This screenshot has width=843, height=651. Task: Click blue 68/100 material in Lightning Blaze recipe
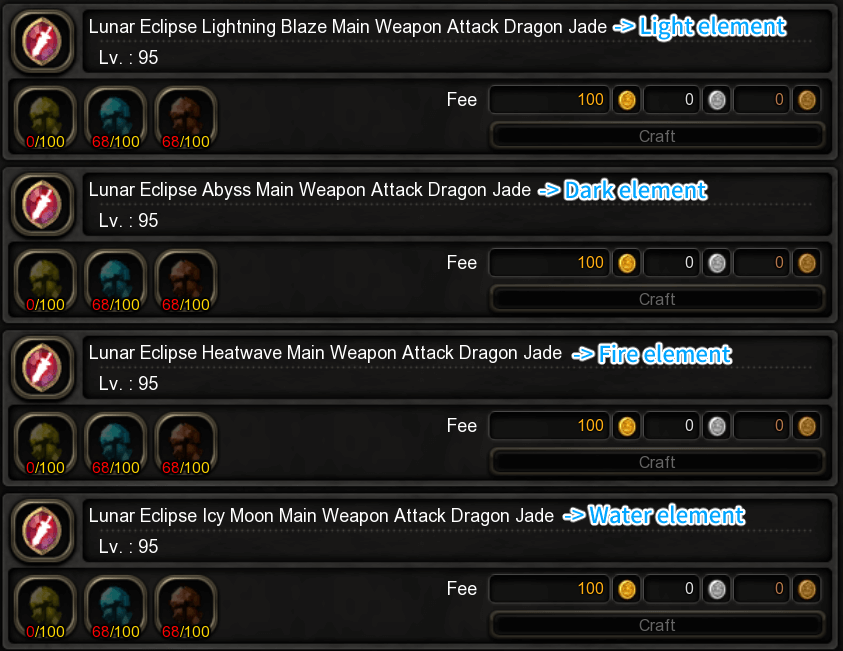click(116, 119)
